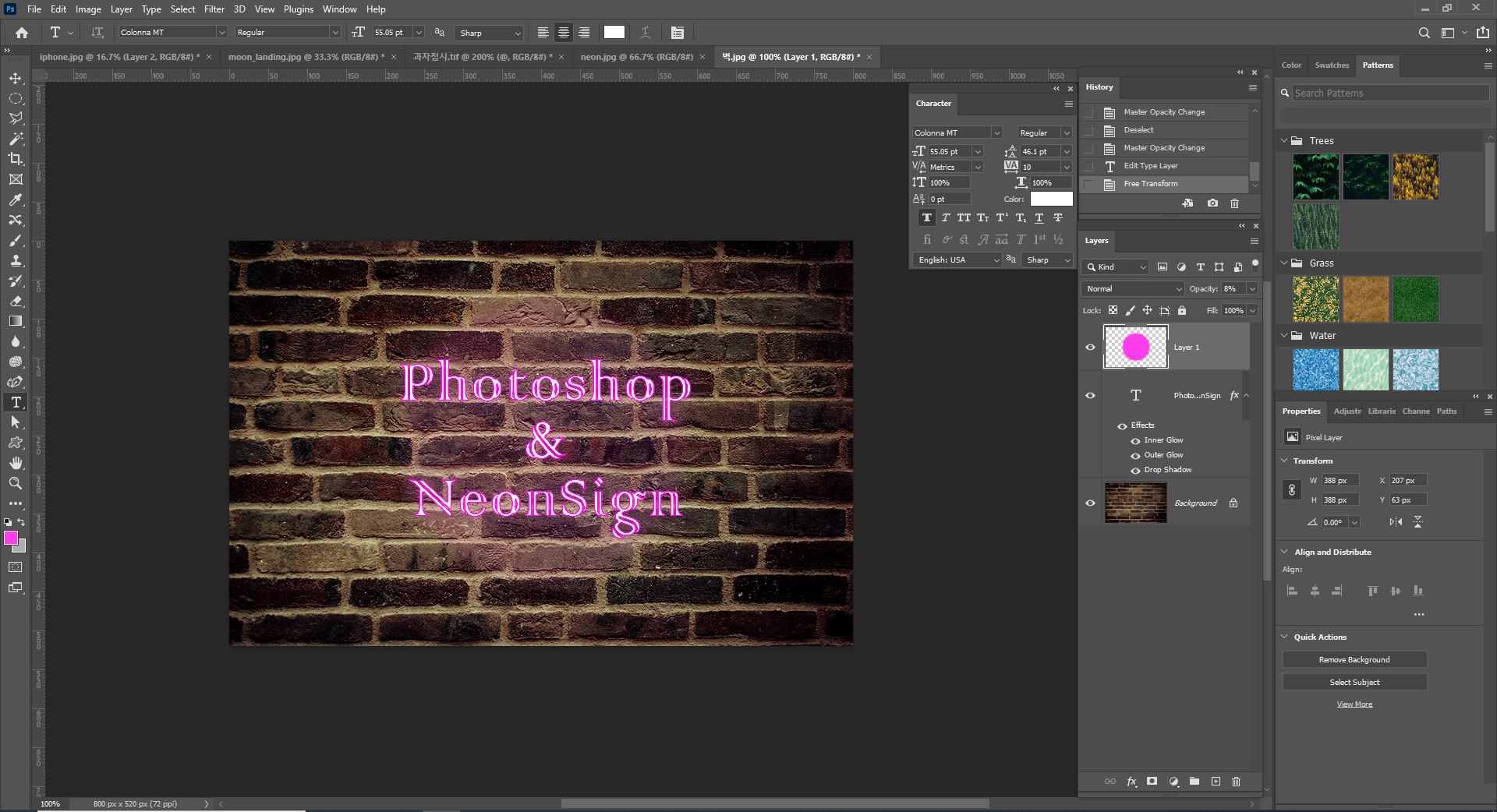Image resolution: width=1497 pixels, height=812 pixels.
Task: Select the Polygonal Lasso tool
Action: coord(16,118)
